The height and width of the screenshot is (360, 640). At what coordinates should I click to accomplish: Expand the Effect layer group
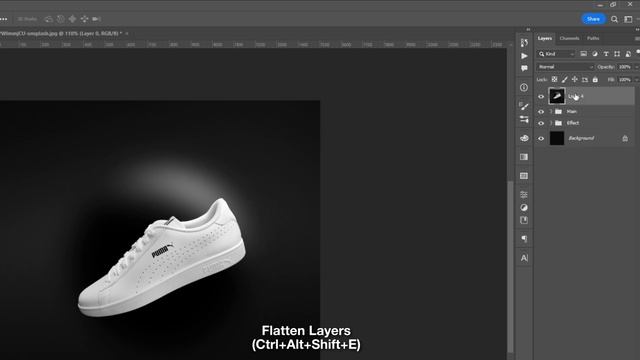[551, 123]
